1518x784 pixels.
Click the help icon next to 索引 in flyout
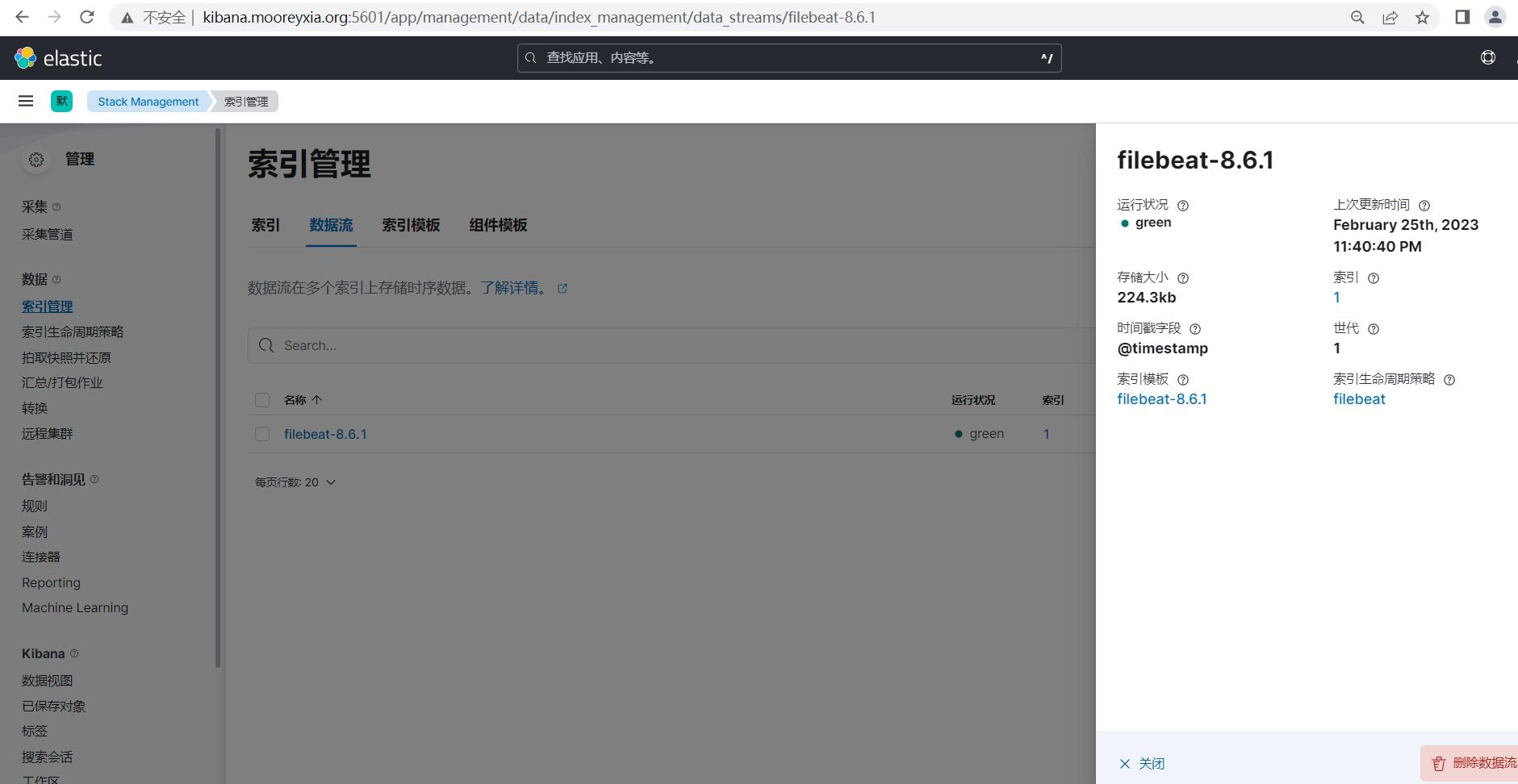[1374, 278]
